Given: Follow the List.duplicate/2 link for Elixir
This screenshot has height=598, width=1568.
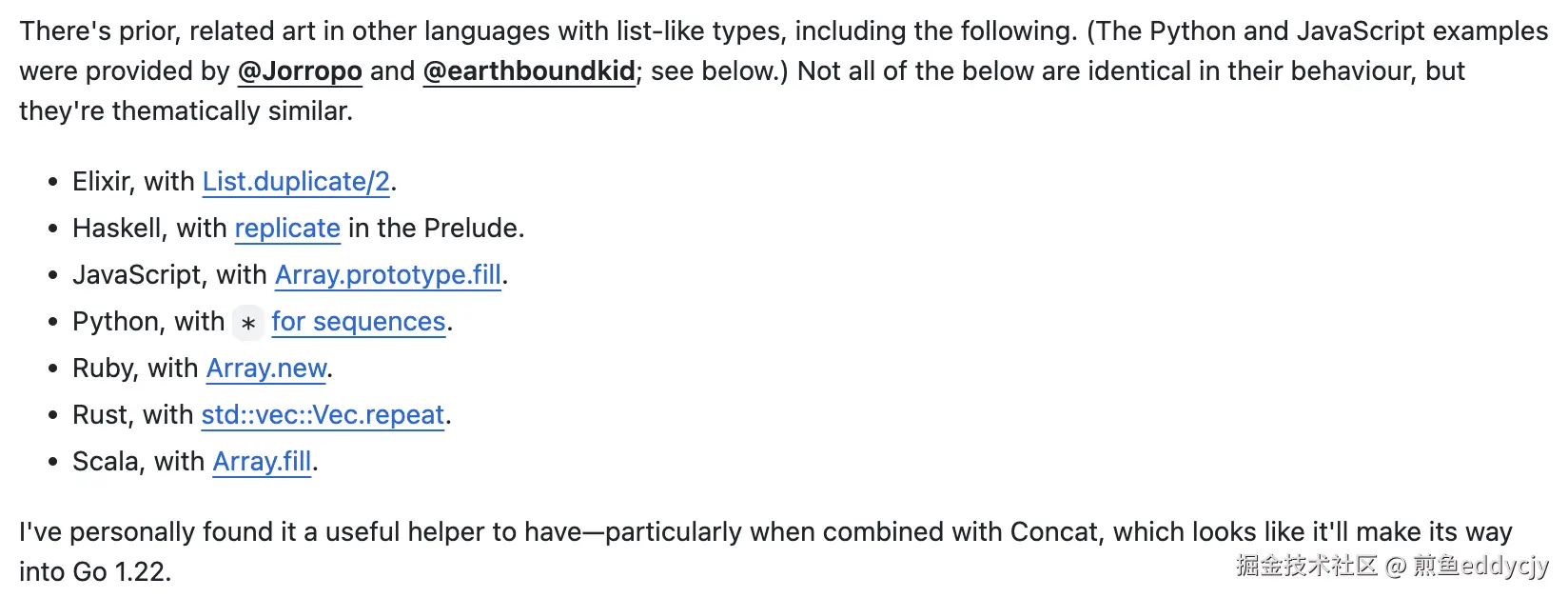Looking at the screenshot, I should pos(296,182).
